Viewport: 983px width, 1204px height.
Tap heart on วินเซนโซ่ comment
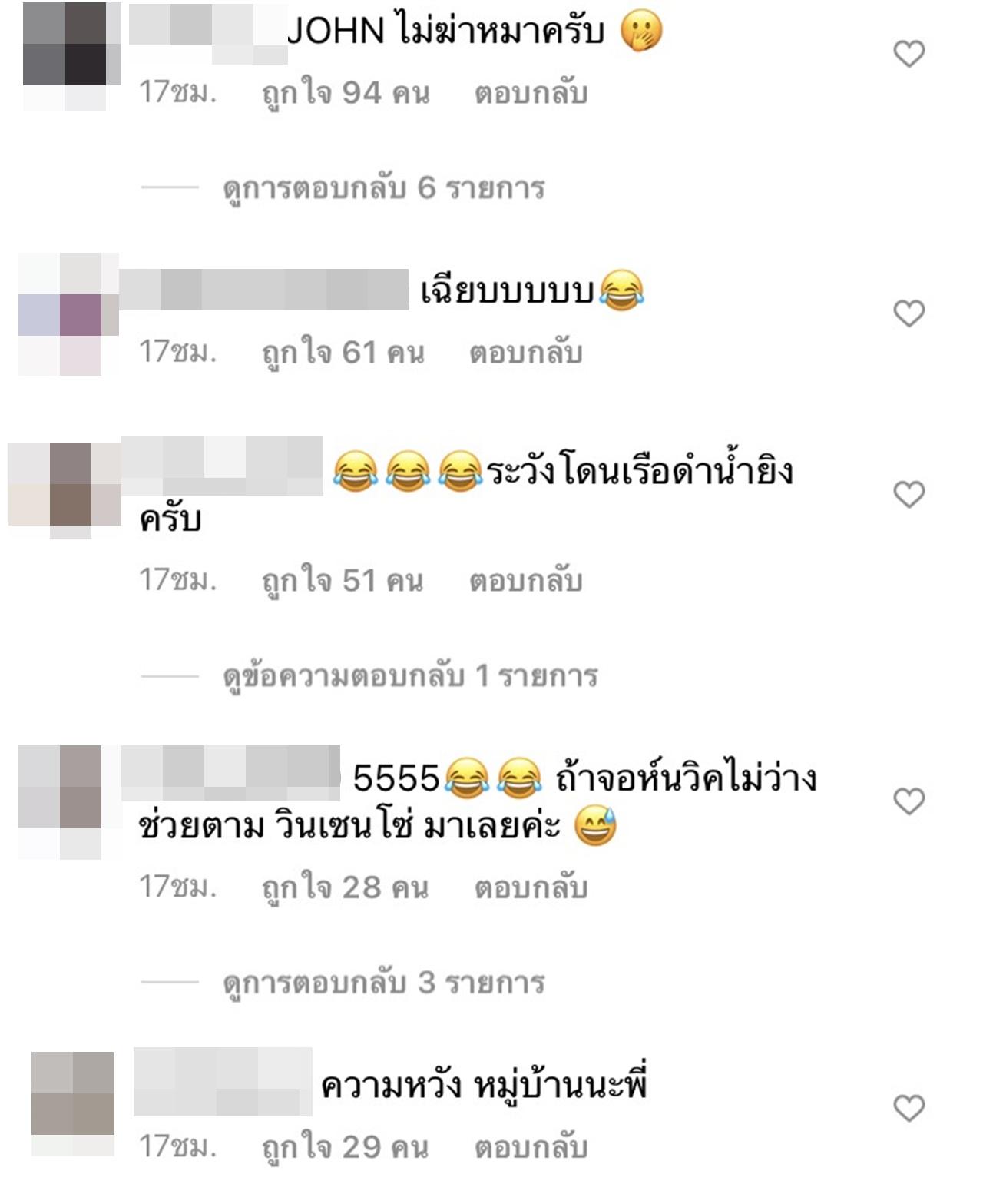[x=909, y=801]
